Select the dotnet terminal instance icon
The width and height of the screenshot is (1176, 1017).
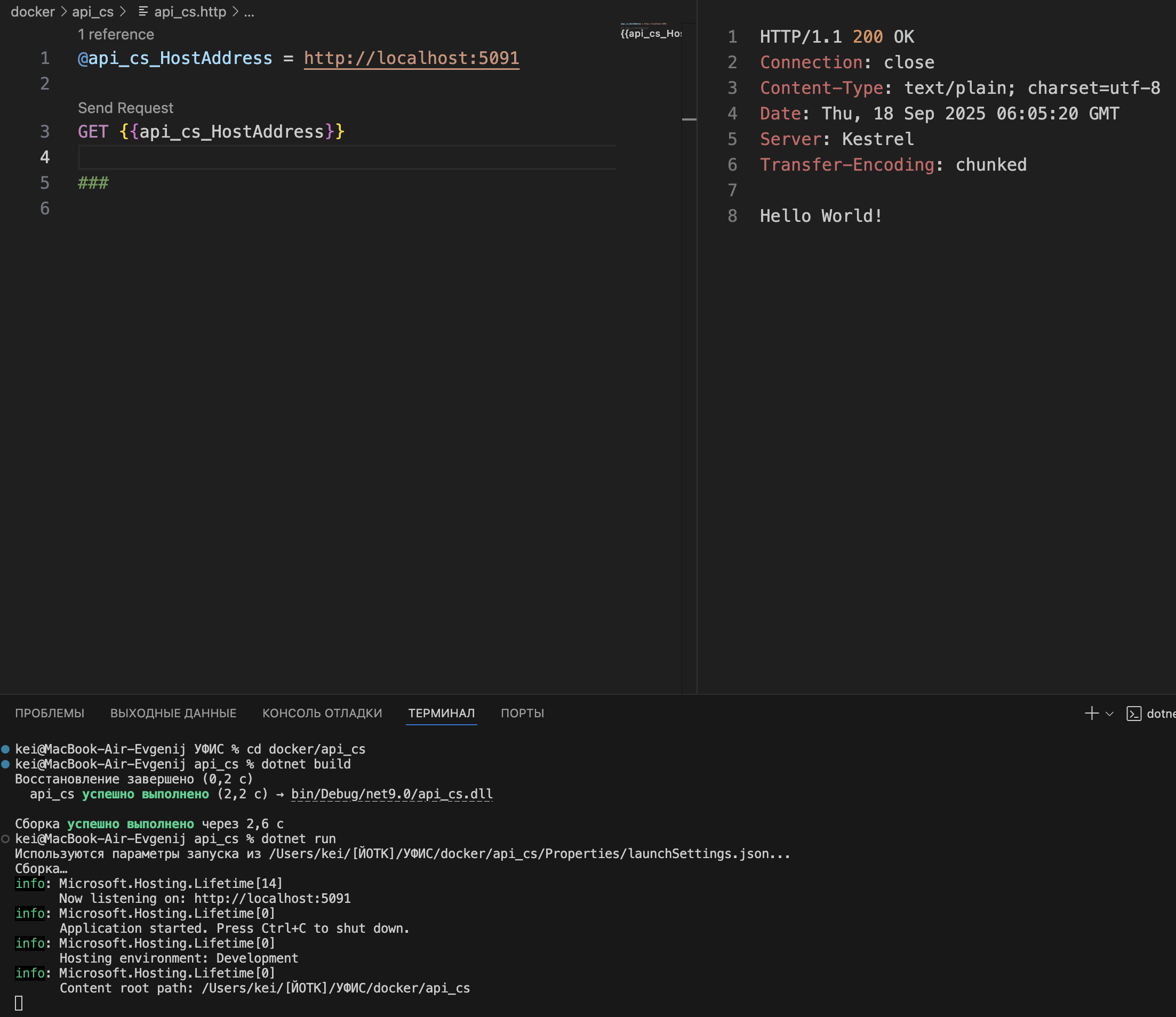(1133, 714)
